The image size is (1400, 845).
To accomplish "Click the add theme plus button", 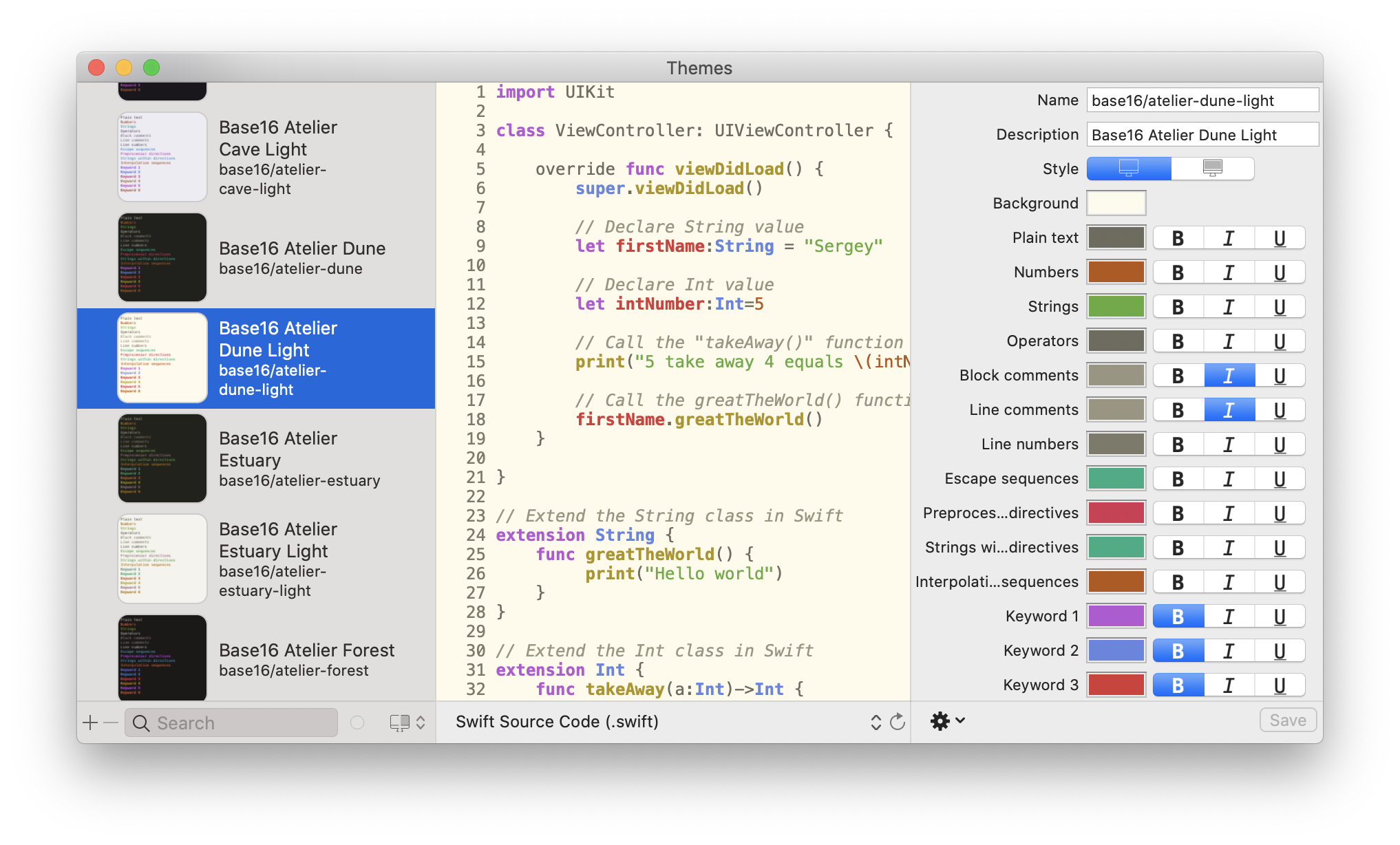I will pos(90,723).
